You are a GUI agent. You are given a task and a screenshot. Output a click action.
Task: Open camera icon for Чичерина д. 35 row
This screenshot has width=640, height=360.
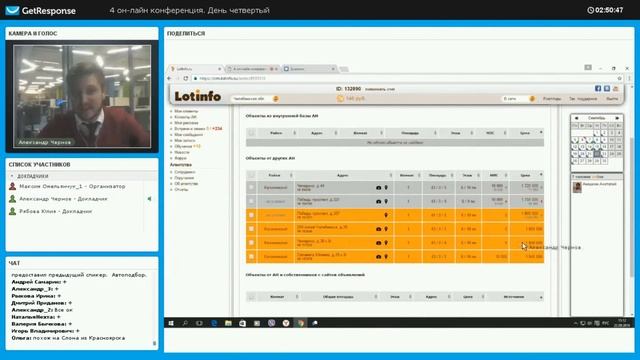378,243
